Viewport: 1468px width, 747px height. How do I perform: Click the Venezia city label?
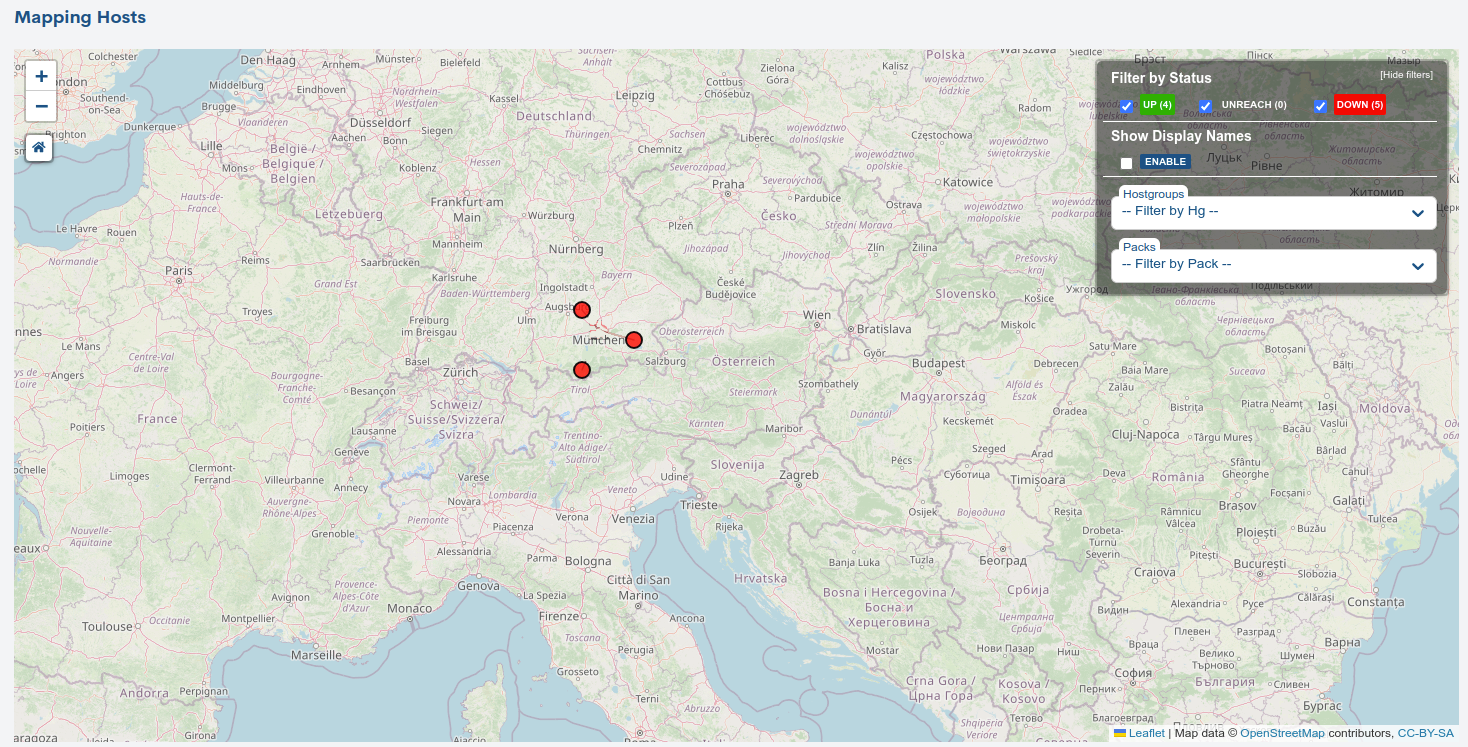tap(633, 519)
